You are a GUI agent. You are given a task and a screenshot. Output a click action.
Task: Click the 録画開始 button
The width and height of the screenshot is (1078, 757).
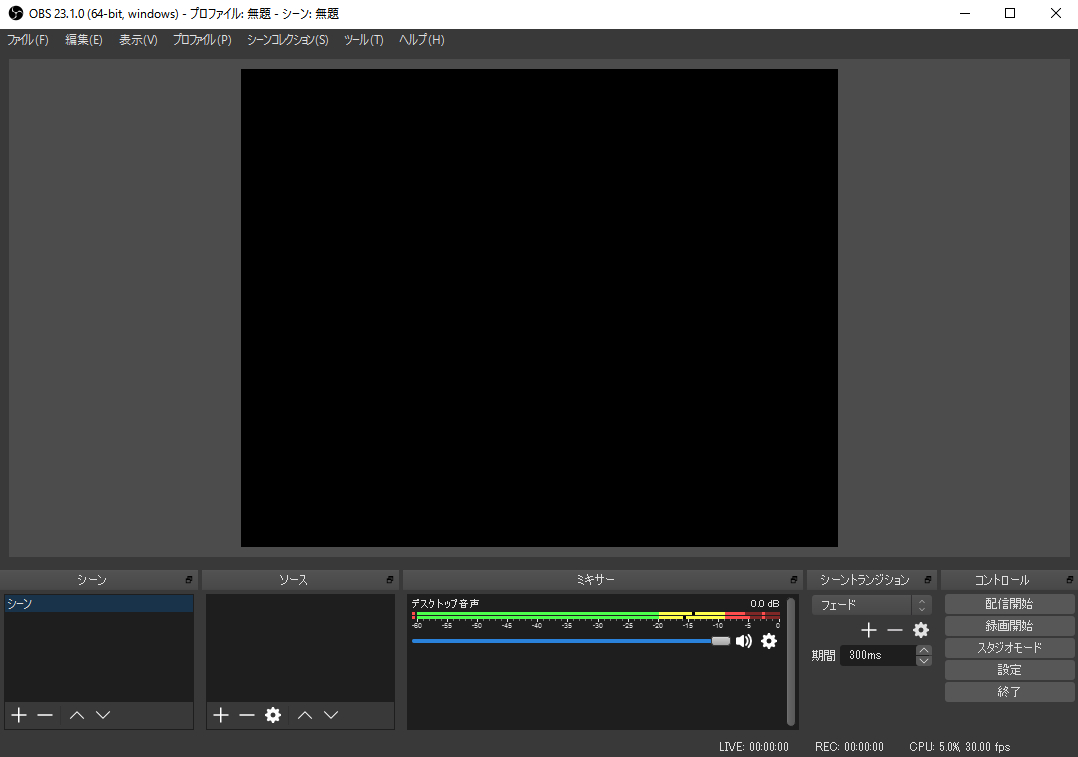pos(1009,626)
